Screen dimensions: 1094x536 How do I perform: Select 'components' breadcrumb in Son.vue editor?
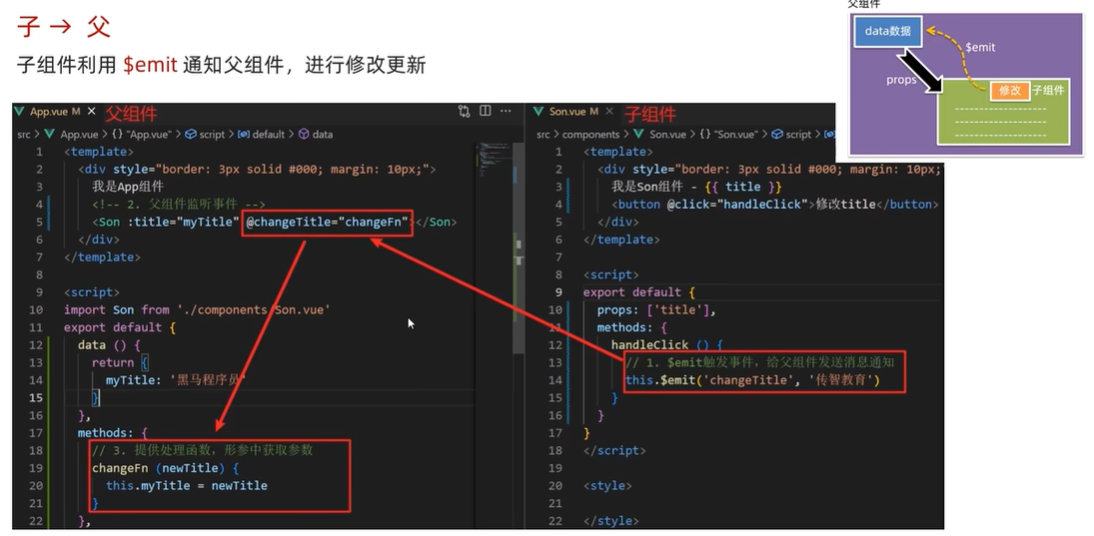591,134
